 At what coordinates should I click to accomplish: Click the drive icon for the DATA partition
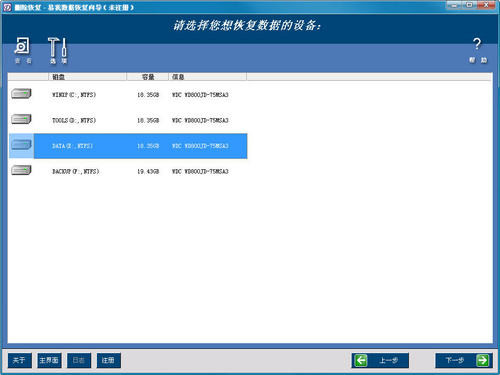(21, 145)
